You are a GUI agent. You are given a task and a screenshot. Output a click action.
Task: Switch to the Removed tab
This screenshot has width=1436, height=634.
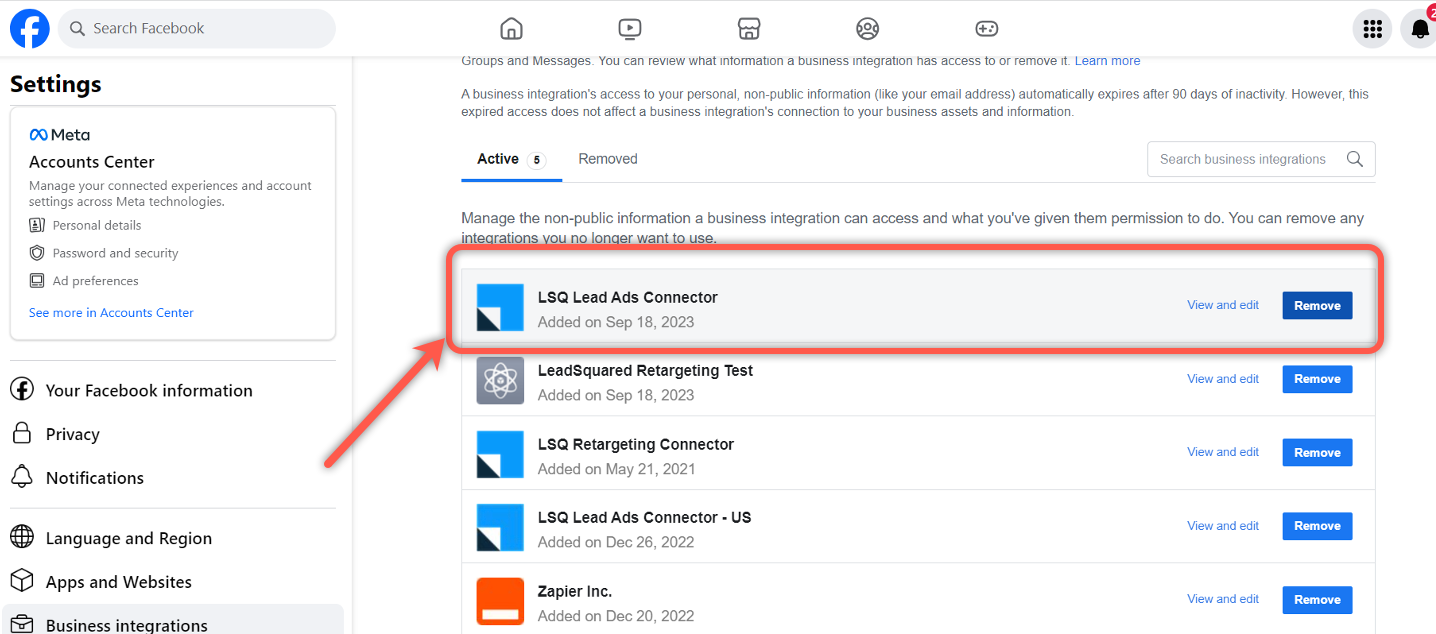click(x=608, y=159)
